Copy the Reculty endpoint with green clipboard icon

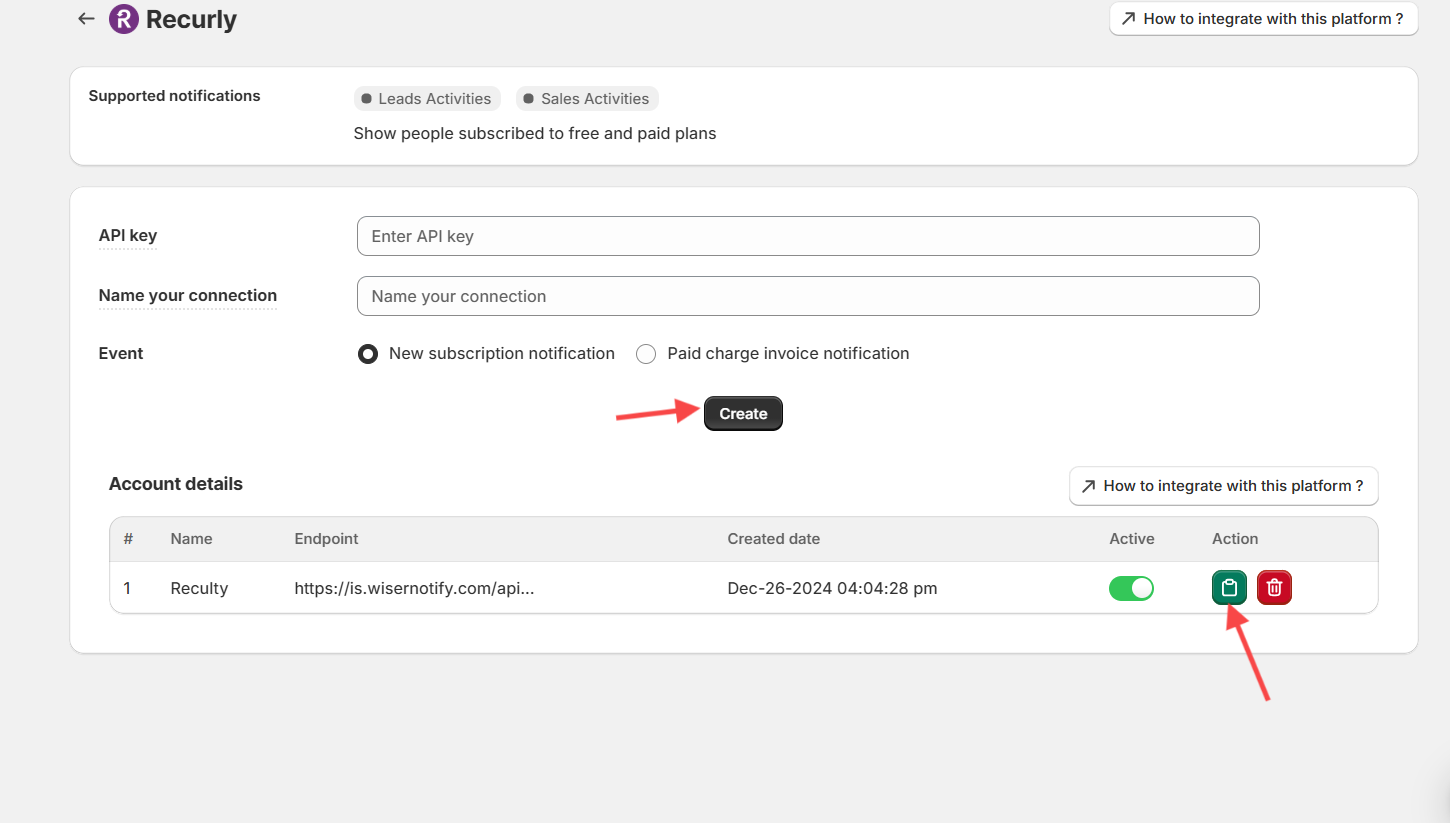(x=1229, y=588)
